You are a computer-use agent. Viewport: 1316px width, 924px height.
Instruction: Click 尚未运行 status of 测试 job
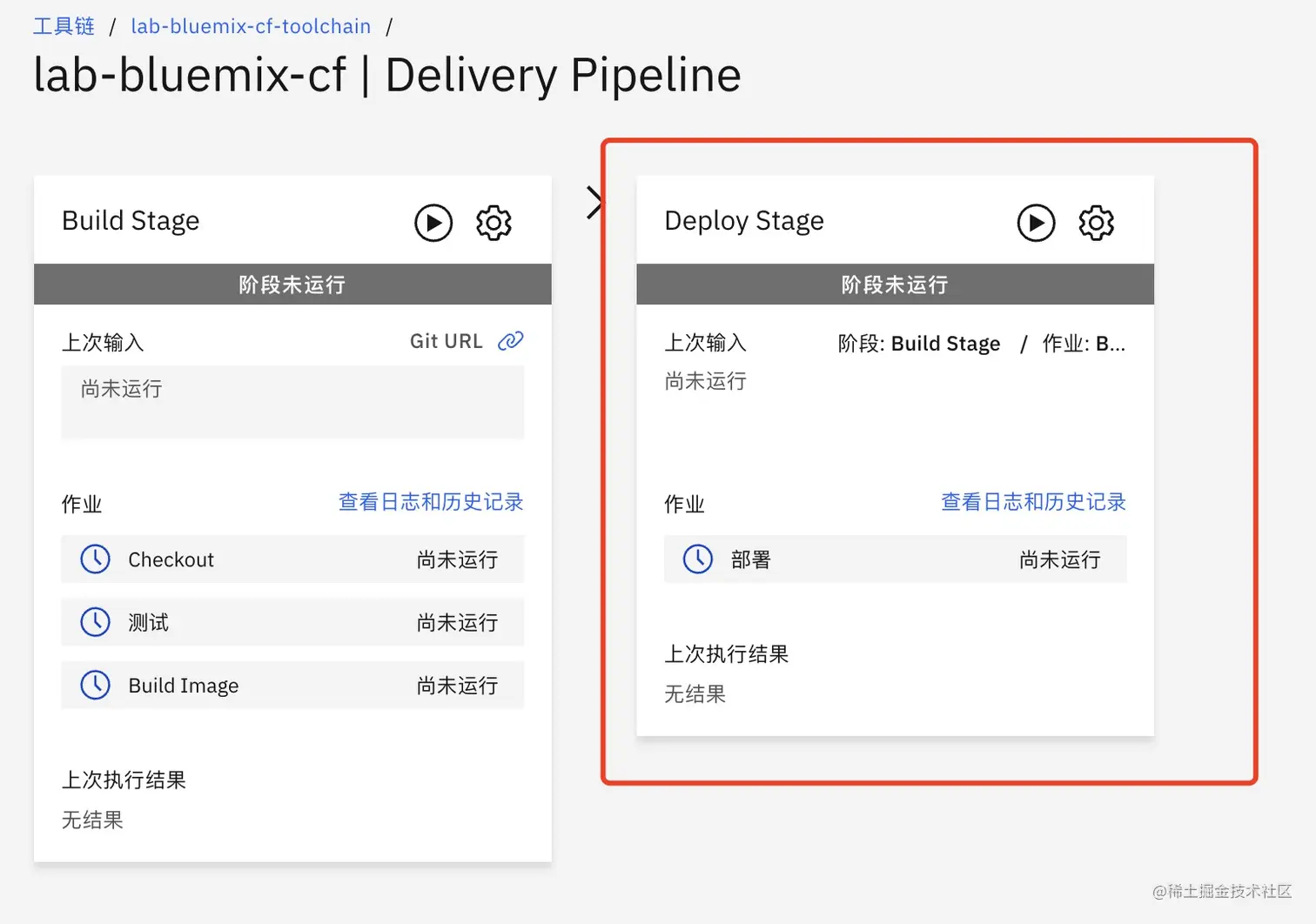458,623
